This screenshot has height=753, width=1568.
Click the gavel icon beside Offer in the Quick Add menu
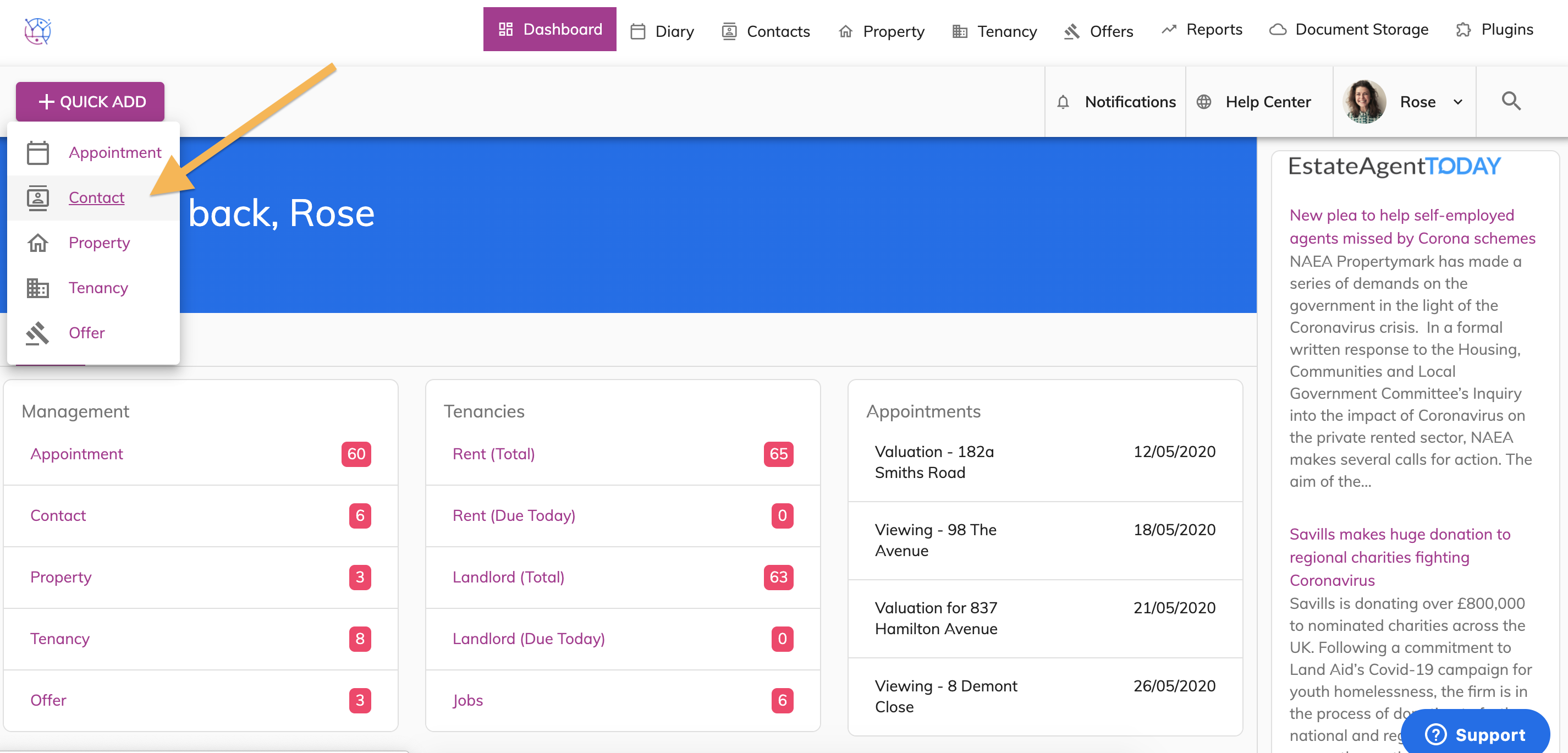(x=38, y=333)
